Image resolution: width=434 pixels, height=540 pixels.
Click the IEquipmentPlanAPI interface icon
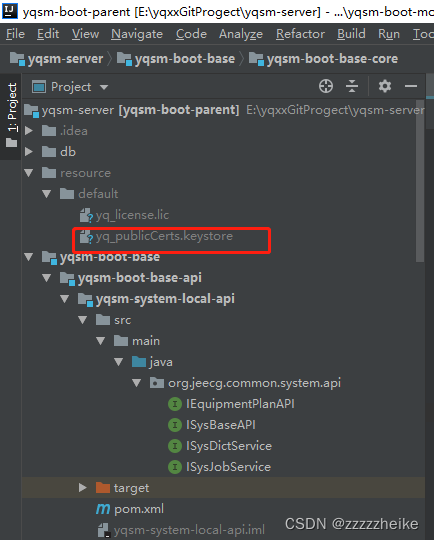[175, 404]
